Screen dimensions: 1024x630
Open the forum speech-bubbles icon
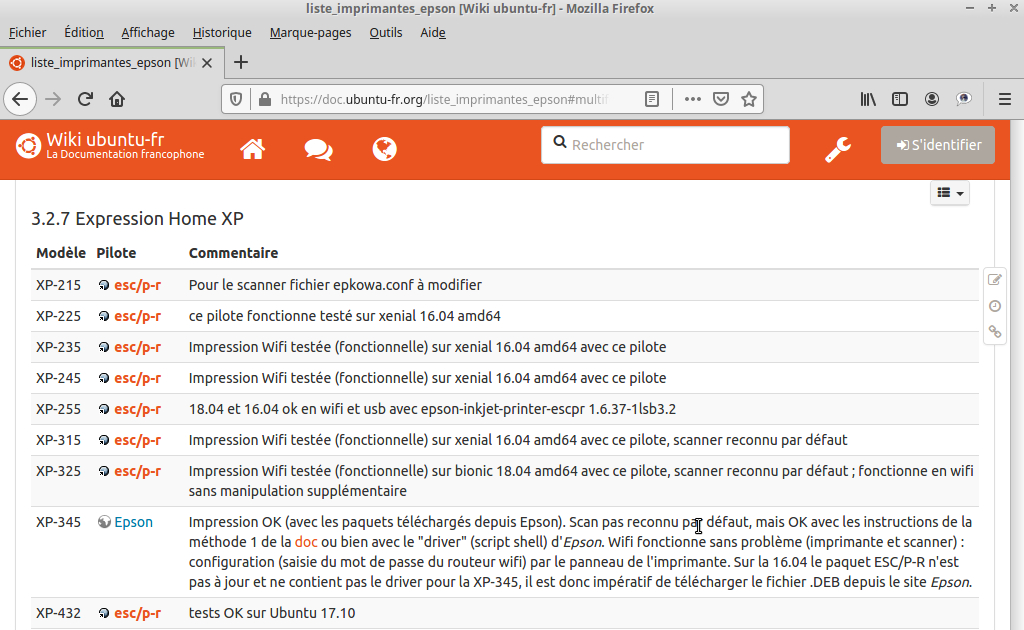point(319,150)
